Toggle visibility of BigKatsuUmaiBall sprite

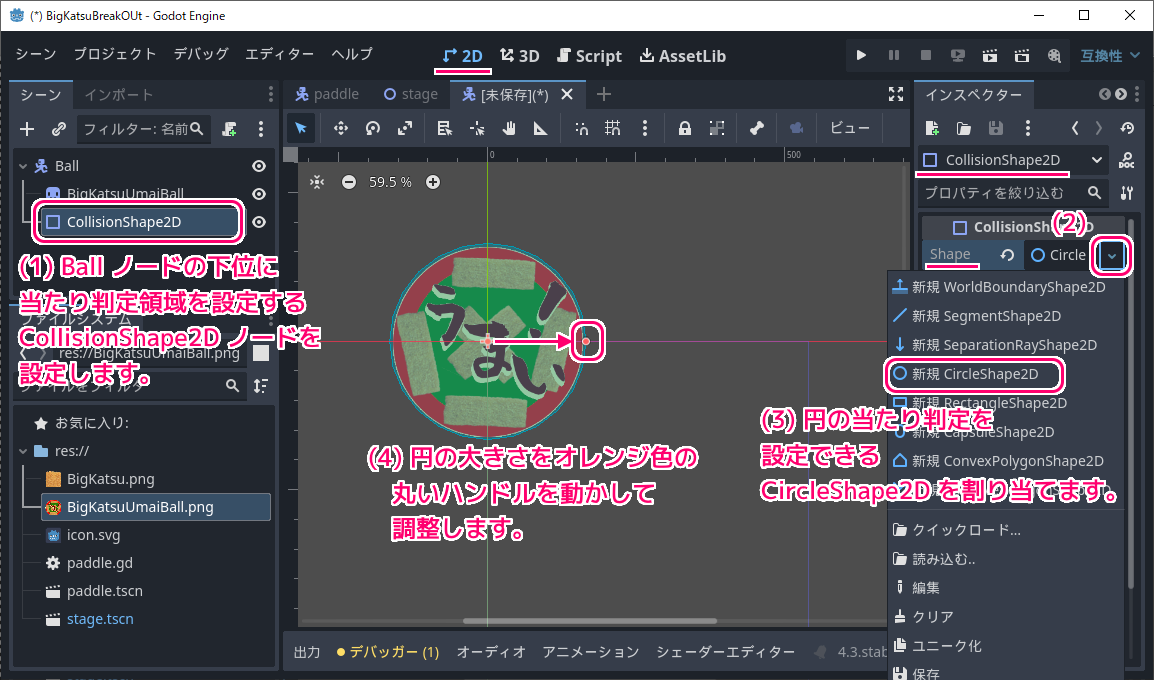259,194
